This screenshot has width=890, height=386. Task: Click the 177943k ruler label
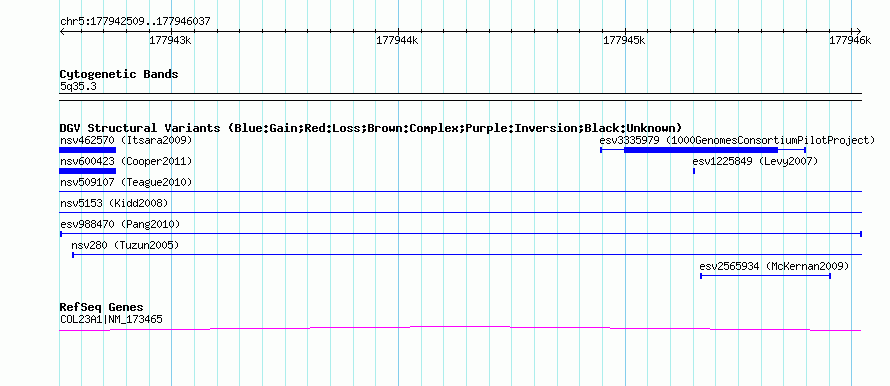[170, 40]
